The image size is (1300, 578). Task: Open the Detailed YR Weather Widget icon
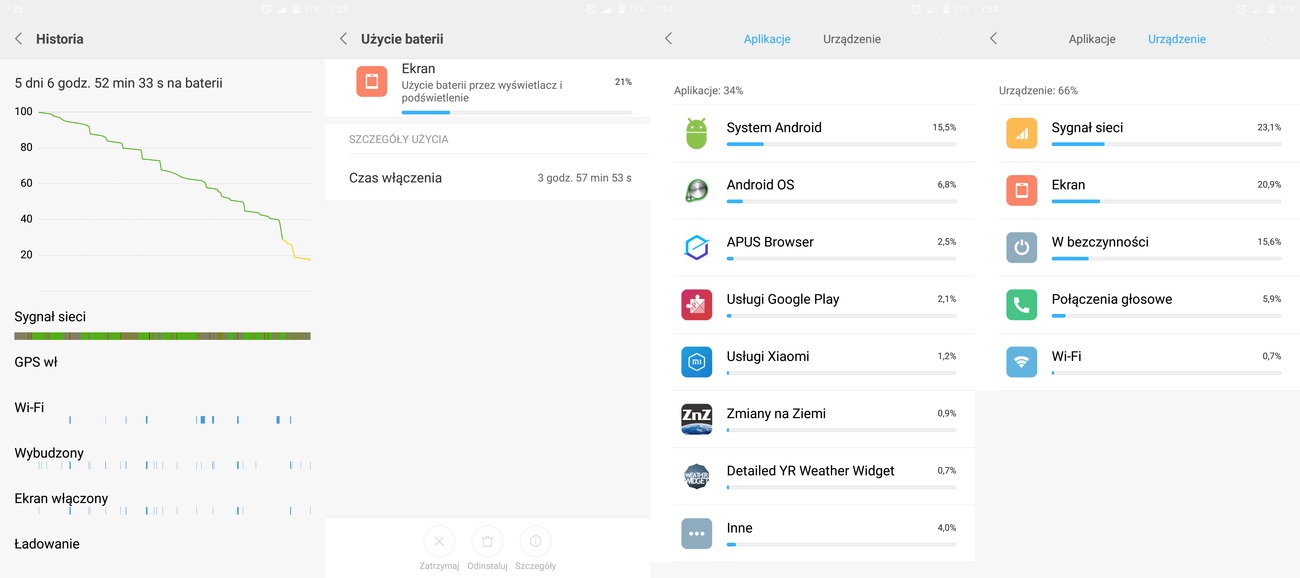[x=696, y=476]
